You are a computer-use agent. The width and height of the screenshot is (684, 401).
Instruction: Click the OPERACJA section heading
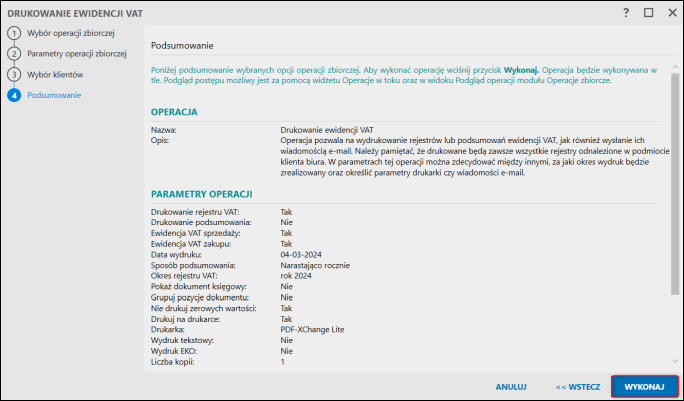click(x=174, y=112)
